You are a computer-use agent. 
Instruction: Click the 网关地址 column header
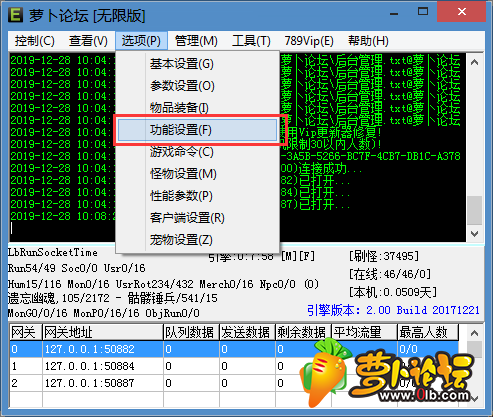pyautogui.click(x=103, y=332)
